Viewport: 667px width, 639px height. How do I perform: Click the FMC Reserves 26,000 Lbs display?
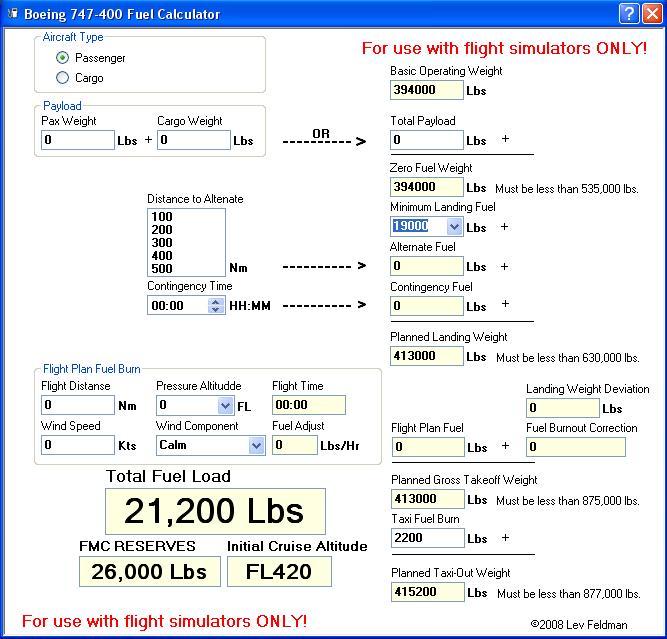150,572
